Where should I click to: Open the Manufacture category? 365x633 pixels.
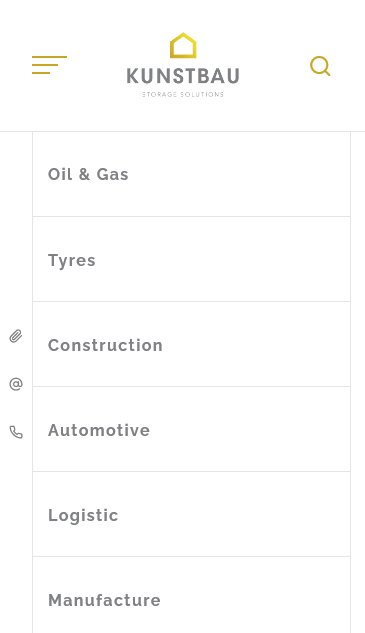pyautogui.click(x=104, y=600)
